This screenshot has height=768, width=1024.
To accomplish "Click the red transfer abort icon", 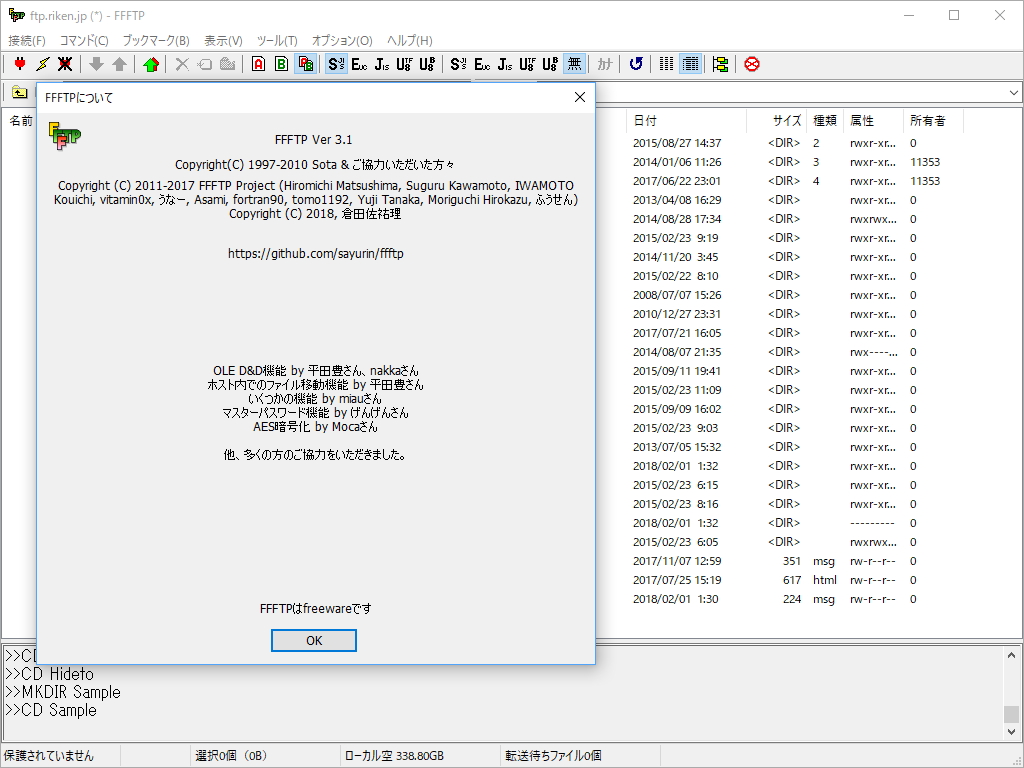I will (750, 64).
